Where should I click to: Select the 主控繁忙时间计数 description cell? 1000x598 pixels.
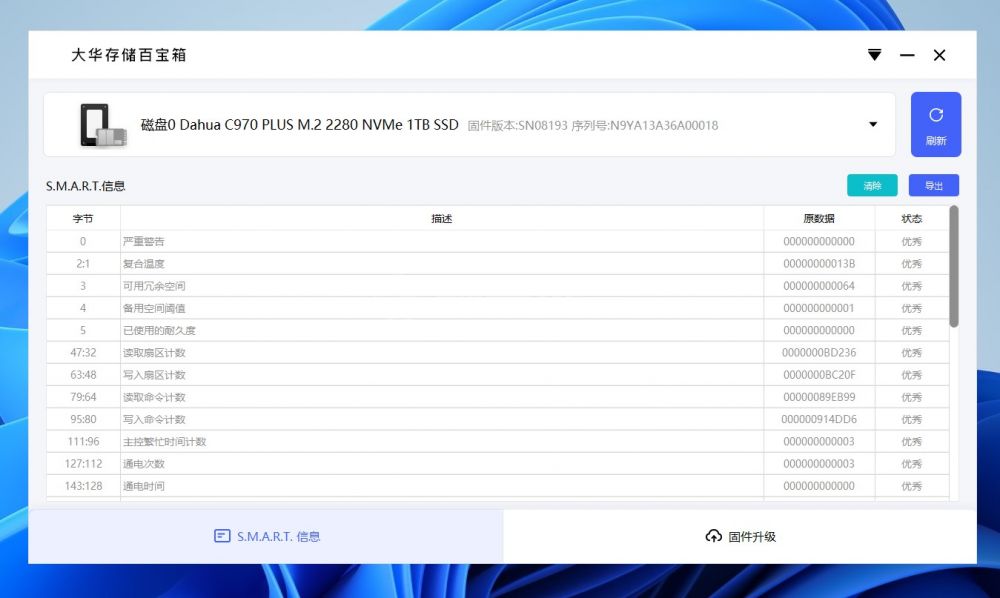coord(441,442)
